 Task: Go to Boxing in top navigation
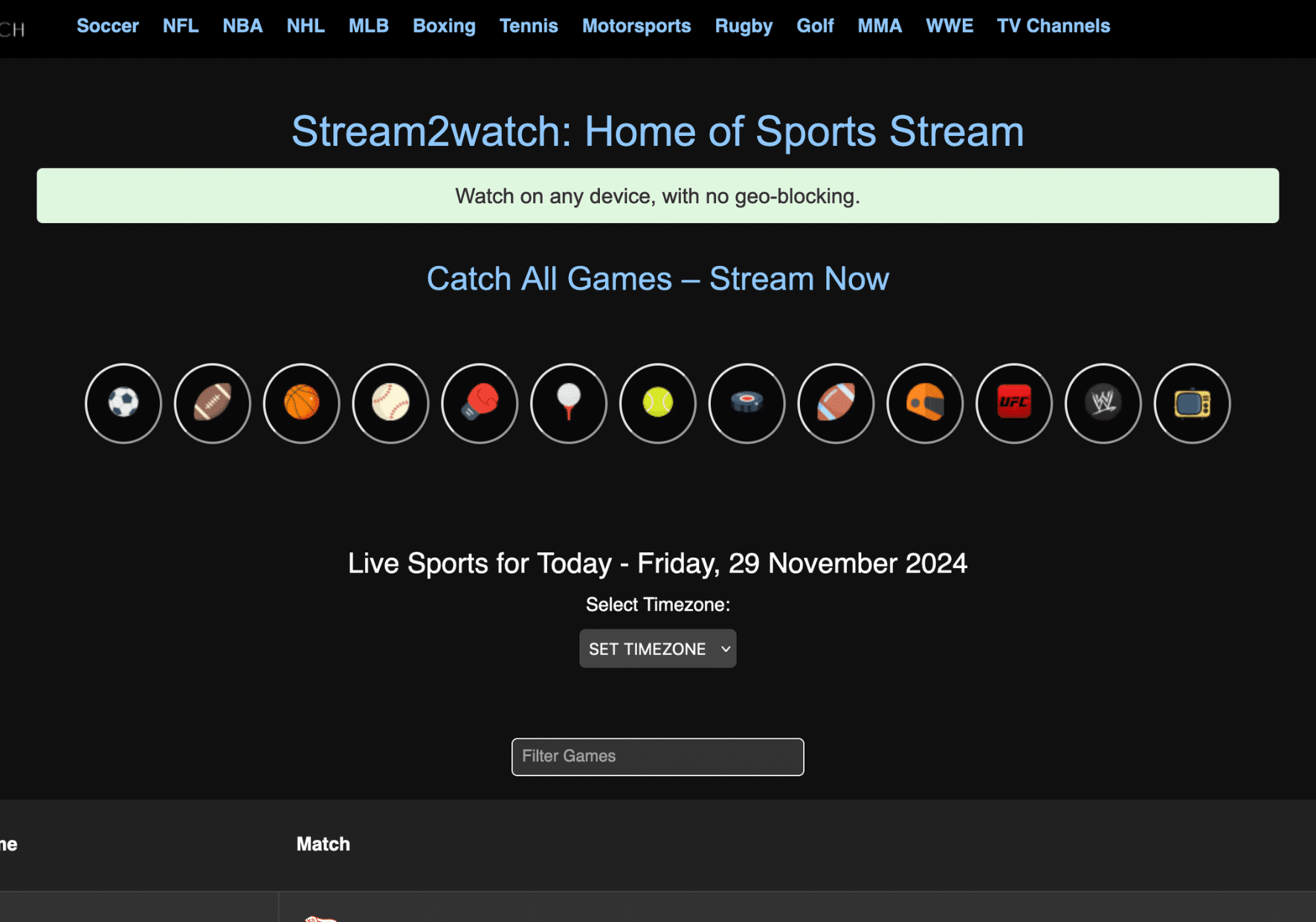coord(444,26)
